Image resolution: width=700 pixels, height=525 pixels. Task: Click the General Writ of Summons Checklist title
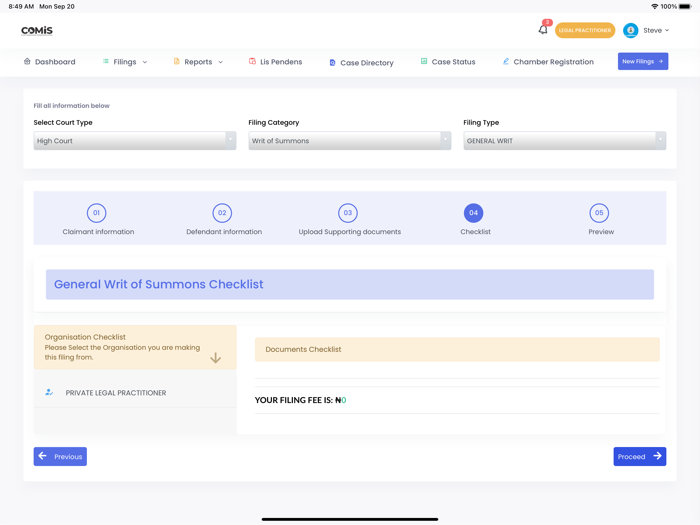158,284
